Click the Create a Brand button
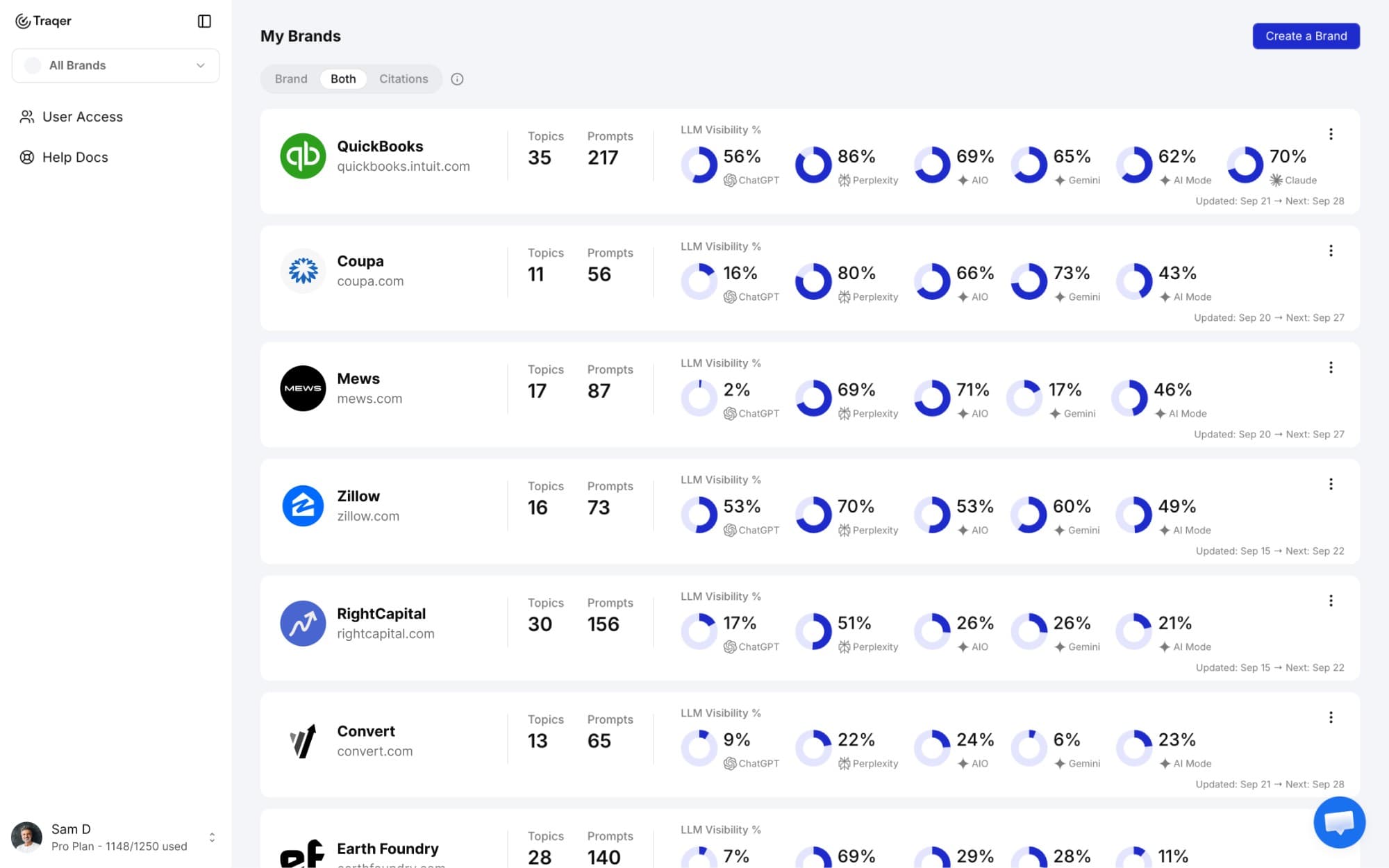1389x868 pixels. [x=1306, y=36]
